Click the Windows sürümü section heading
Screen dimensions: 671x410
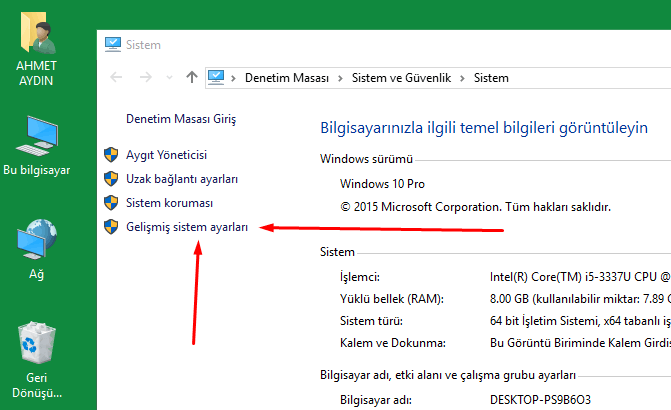click(x=366, y=159)
